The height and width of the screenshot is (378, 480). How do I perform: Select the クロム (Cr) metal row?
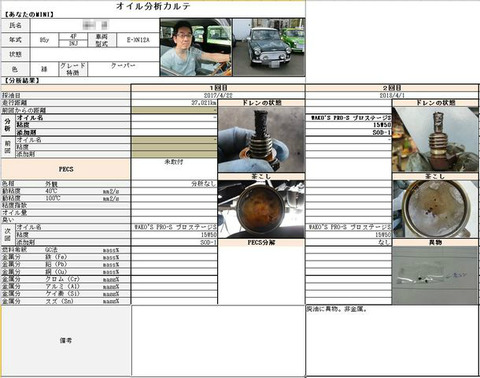click(x=65, y=279)
